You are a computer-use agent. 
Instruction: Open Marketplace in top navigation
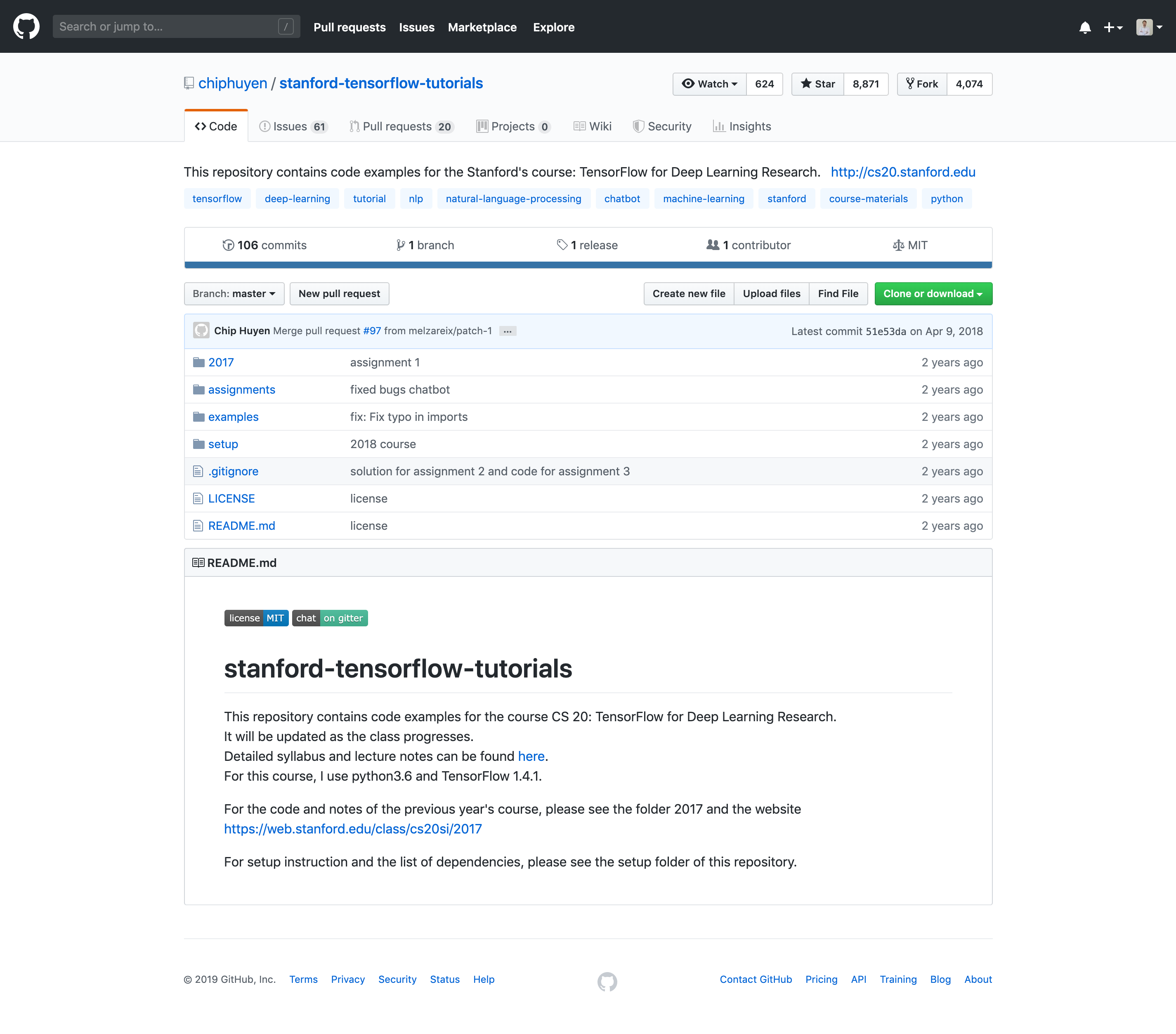[482, 27]
